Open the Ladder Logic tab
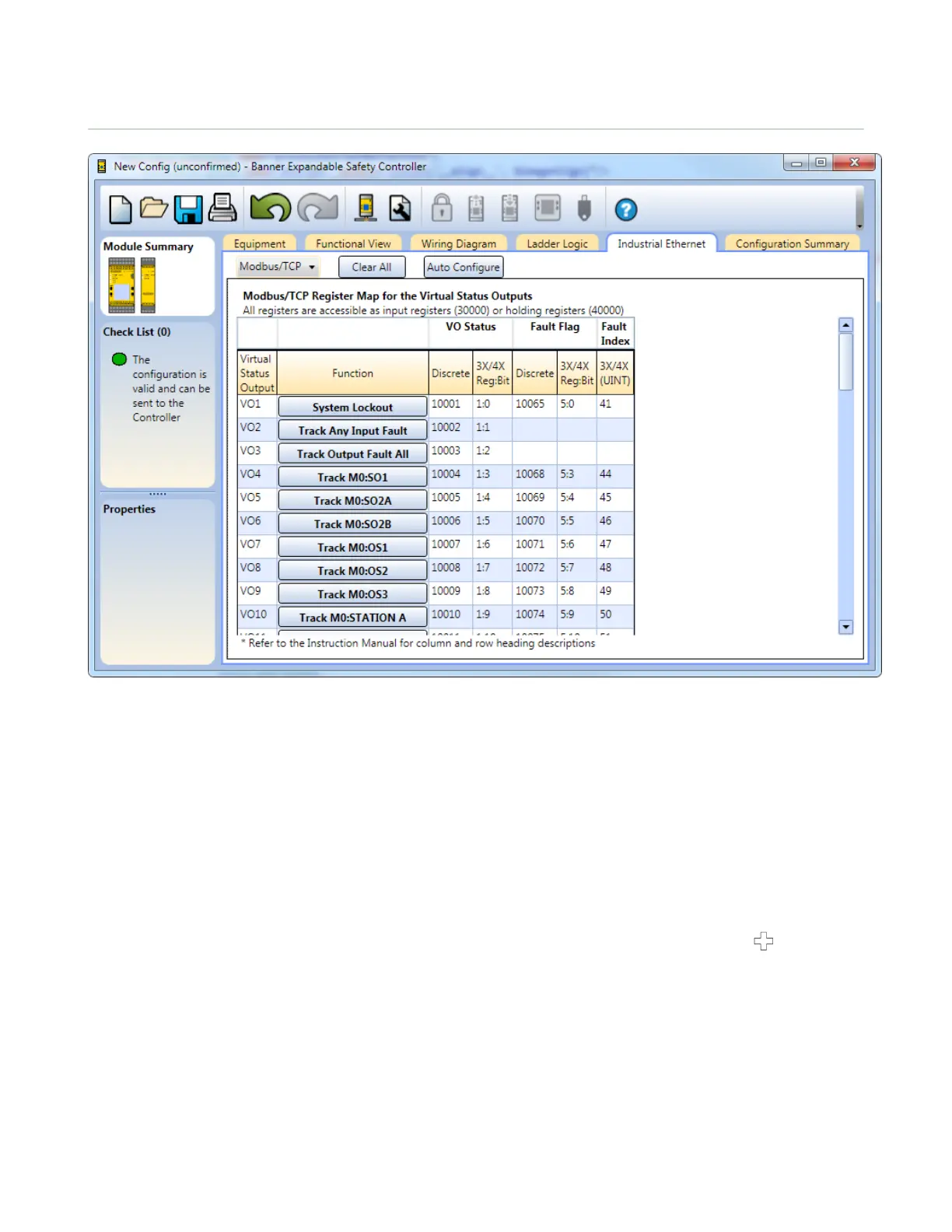This screenshot has width=952, height=1232. pos(557,243)
